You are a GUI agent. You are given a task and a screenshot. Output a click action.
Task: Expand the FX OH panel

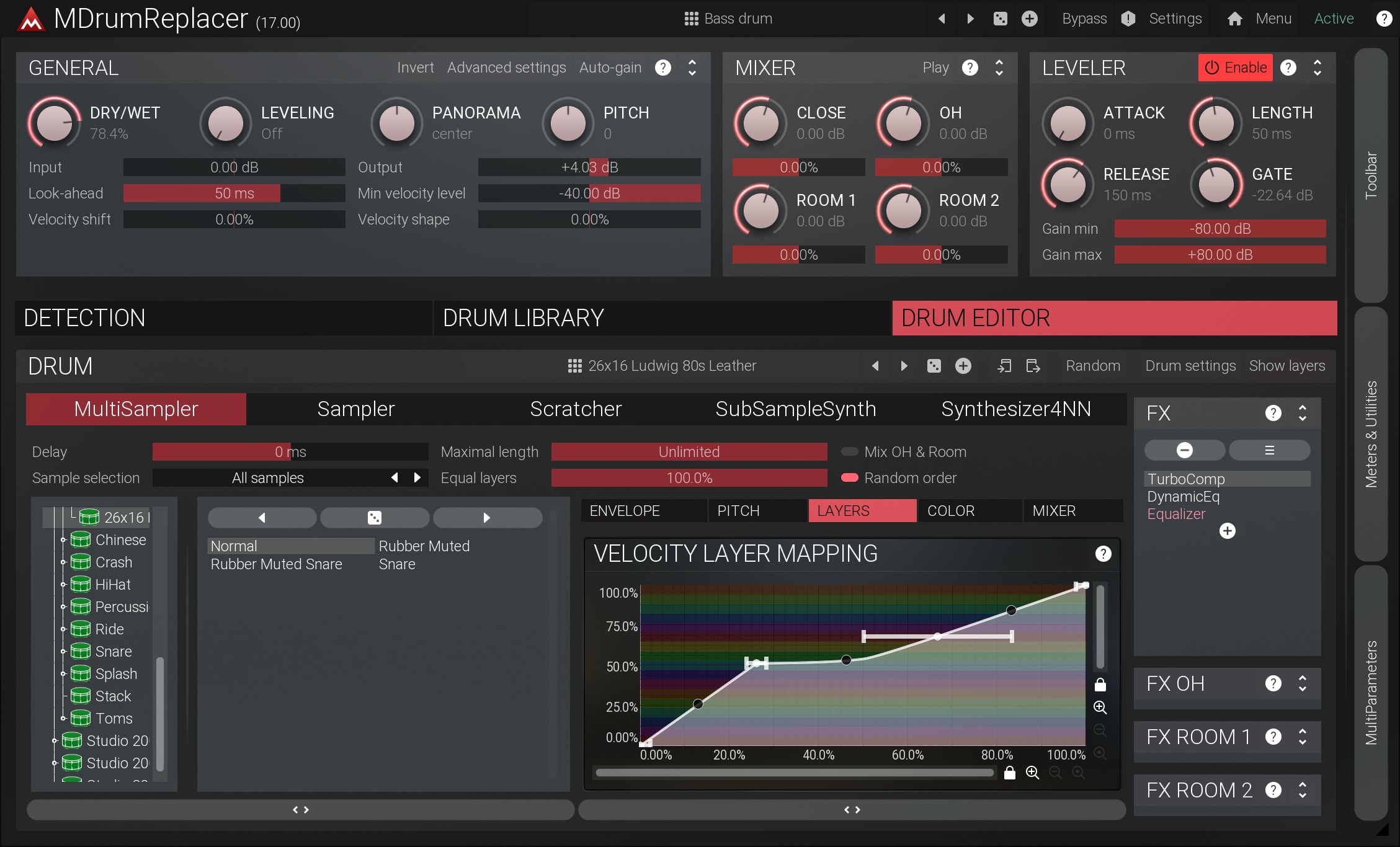[1303, 683]
